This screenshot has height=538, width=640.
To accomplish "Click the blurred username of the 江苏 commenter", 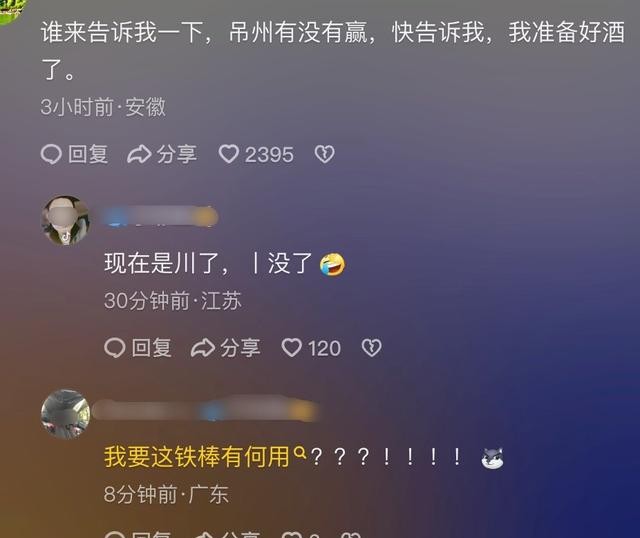I will 161,216.
